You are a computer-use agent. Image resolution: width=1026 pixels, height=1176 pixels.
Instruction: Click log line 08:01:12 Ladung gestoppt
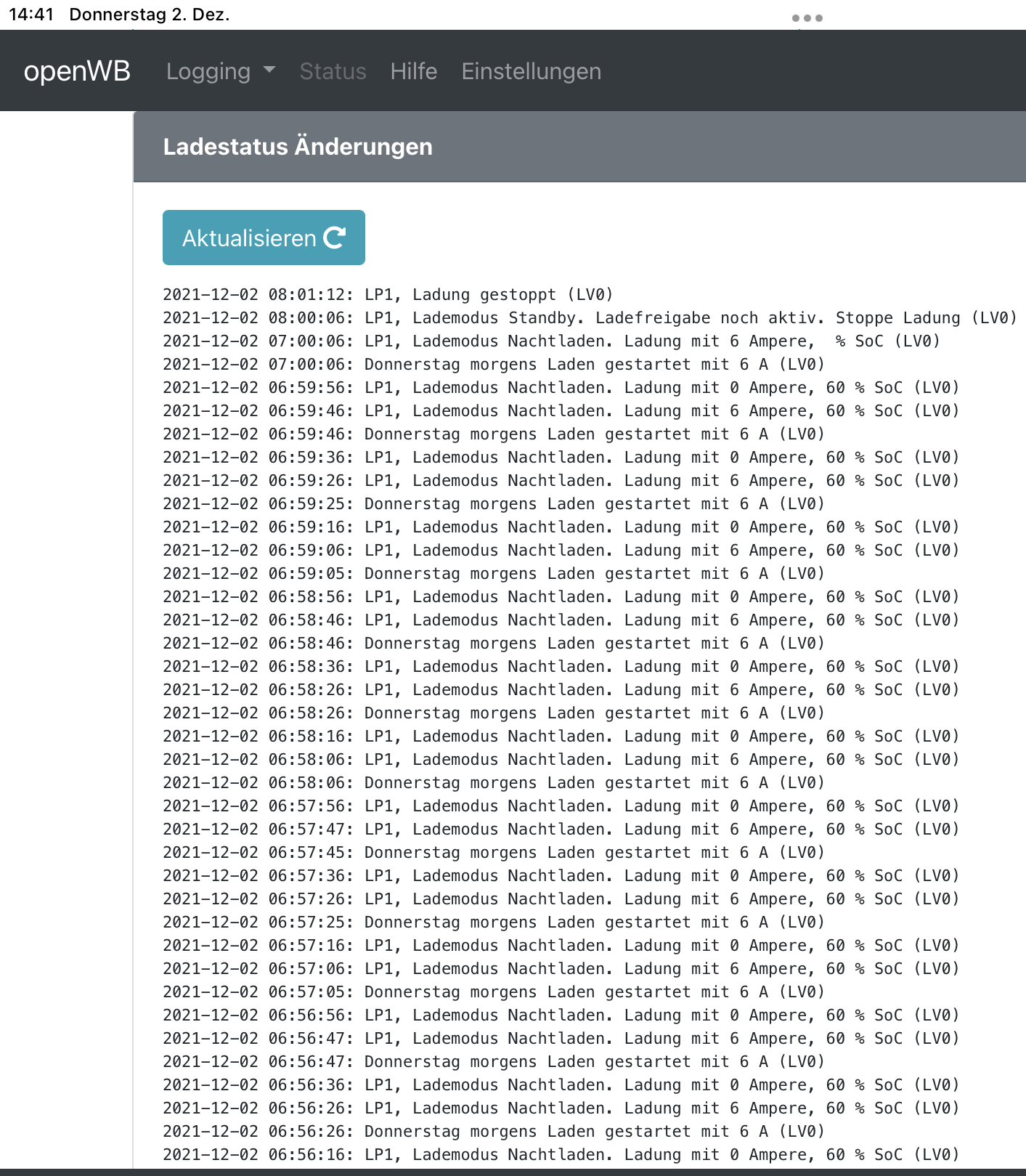pyautogui.click(x=388, y=294)
